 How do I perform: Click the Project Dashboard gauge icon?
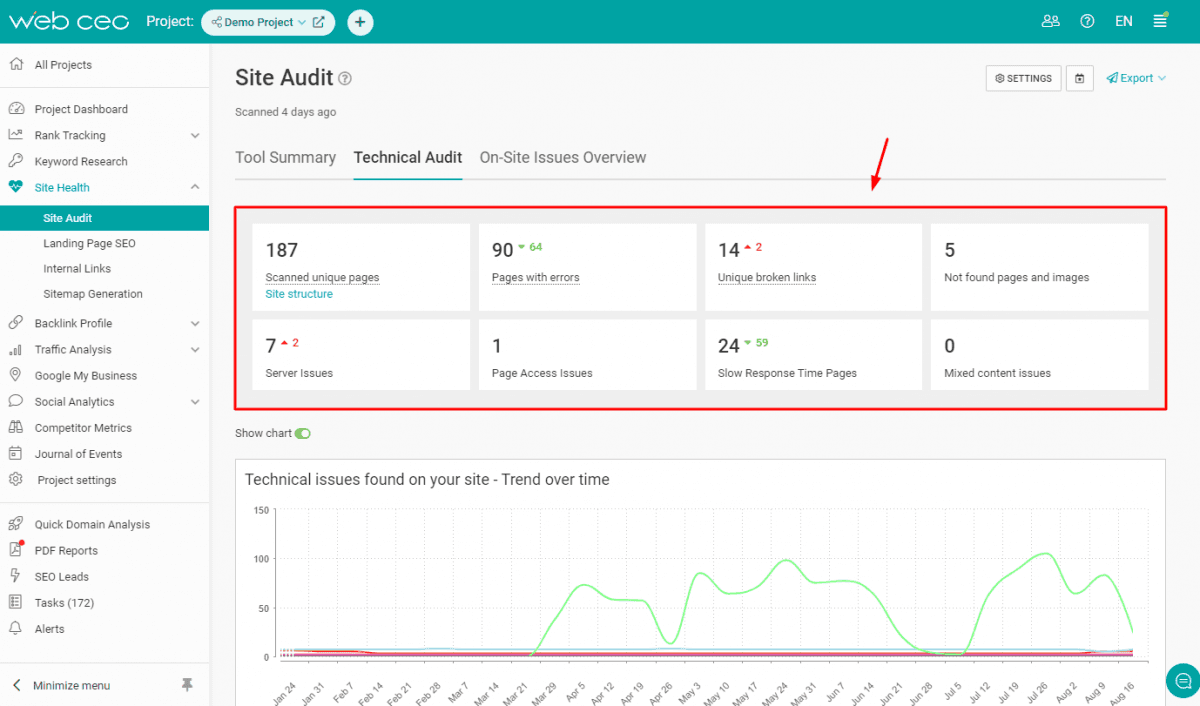(15, 109)
